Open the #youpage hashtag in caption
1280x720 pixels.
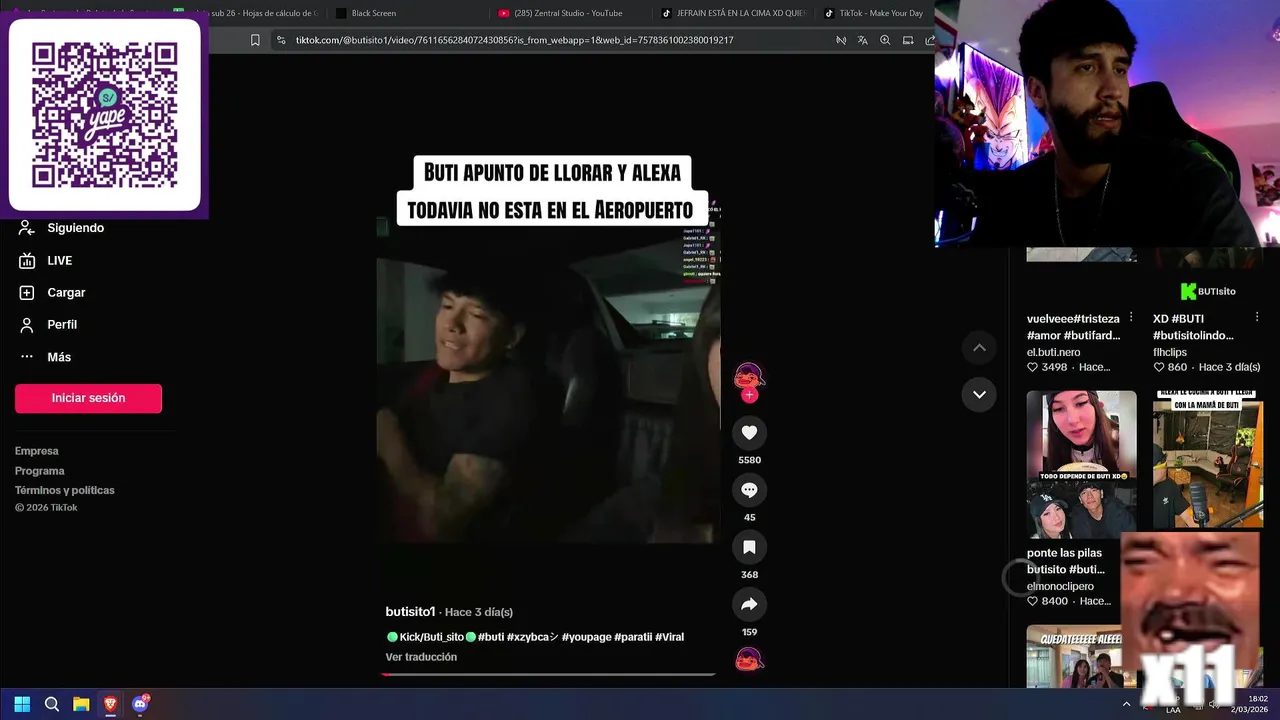point(586,637)
